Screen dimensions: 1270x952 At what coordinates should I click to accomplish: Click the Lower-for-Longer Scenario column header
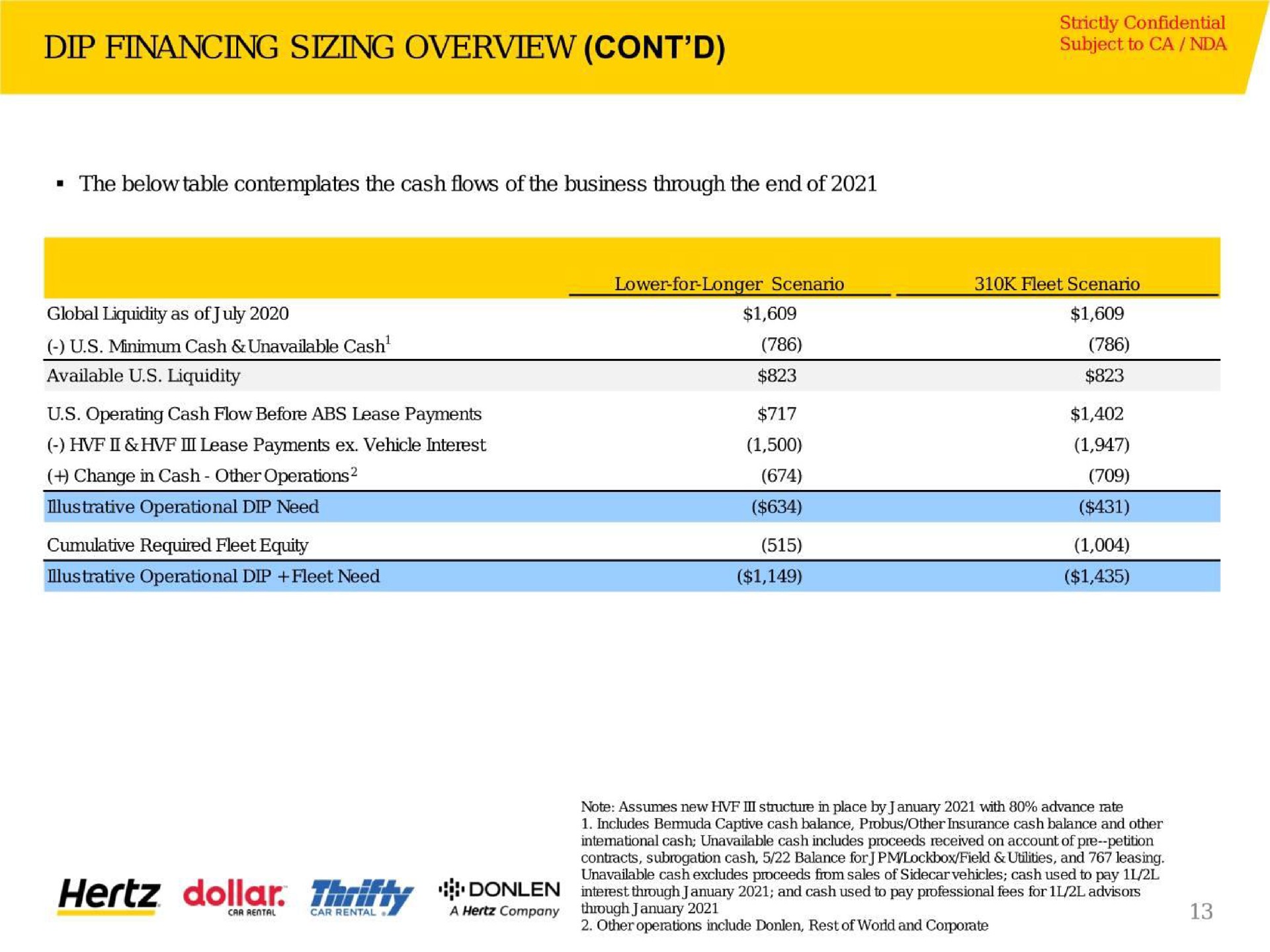pyautogui.click(x=729, y=284)
